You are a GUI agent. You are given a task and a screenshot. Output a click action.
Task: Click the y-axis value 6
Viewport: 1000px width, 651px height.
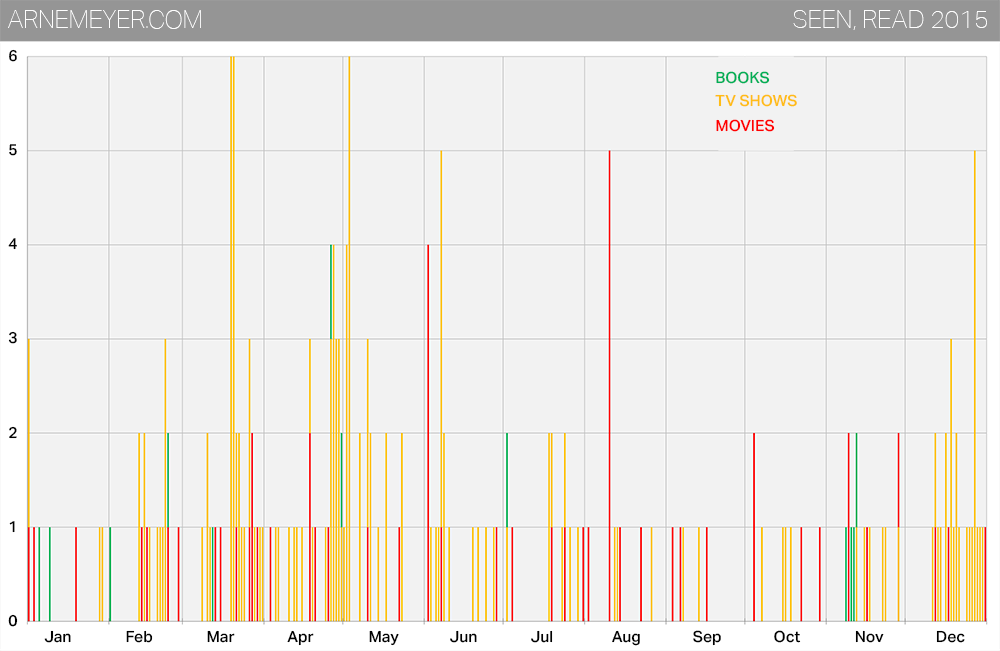point(13,56)
